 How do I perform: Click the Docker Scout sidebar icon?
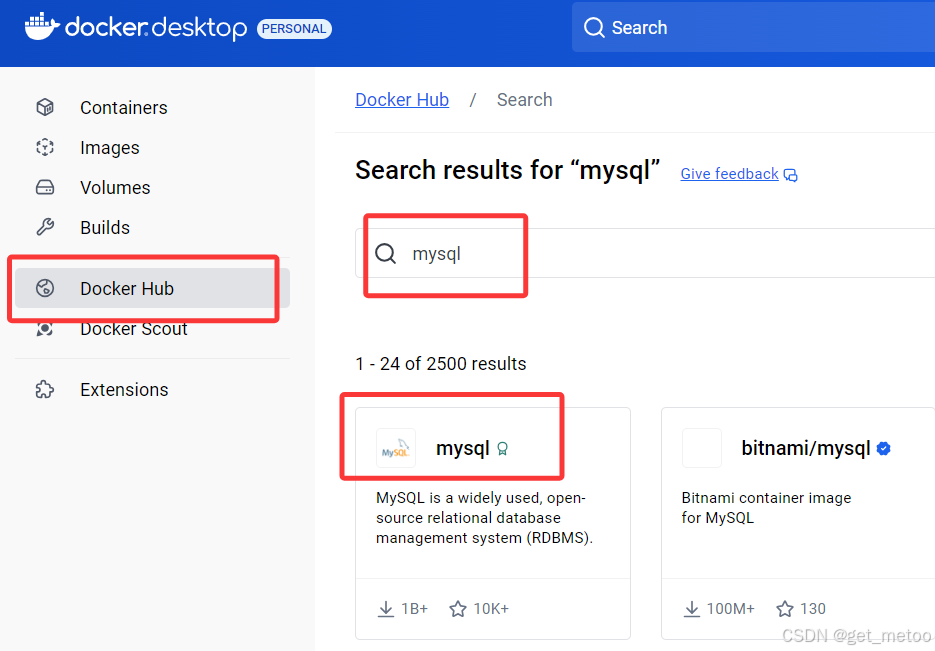click(45, 328)
